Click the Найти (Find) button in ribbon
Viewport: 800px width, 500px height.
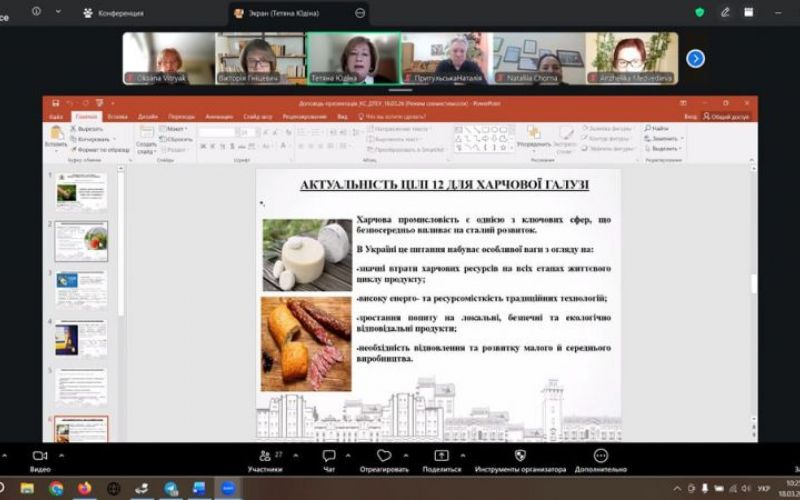657,128
